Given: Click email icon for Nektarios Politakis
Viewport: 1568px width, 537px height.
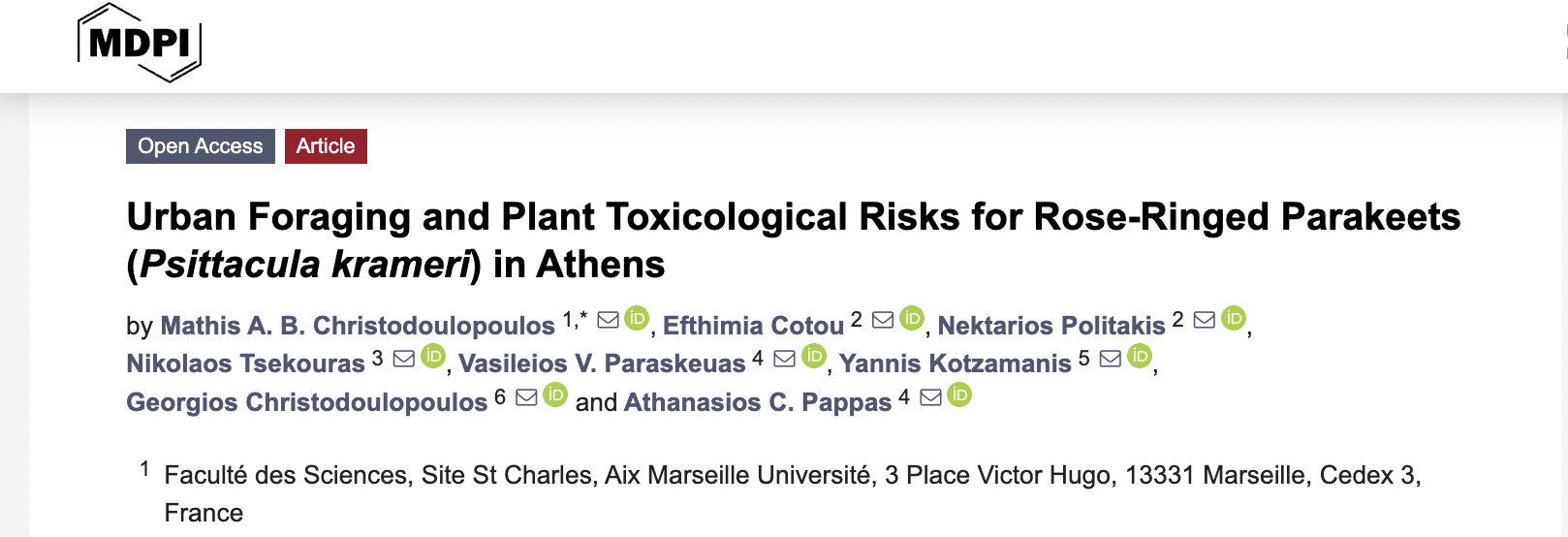Looking at the screenshot, I should [1204, 320].
